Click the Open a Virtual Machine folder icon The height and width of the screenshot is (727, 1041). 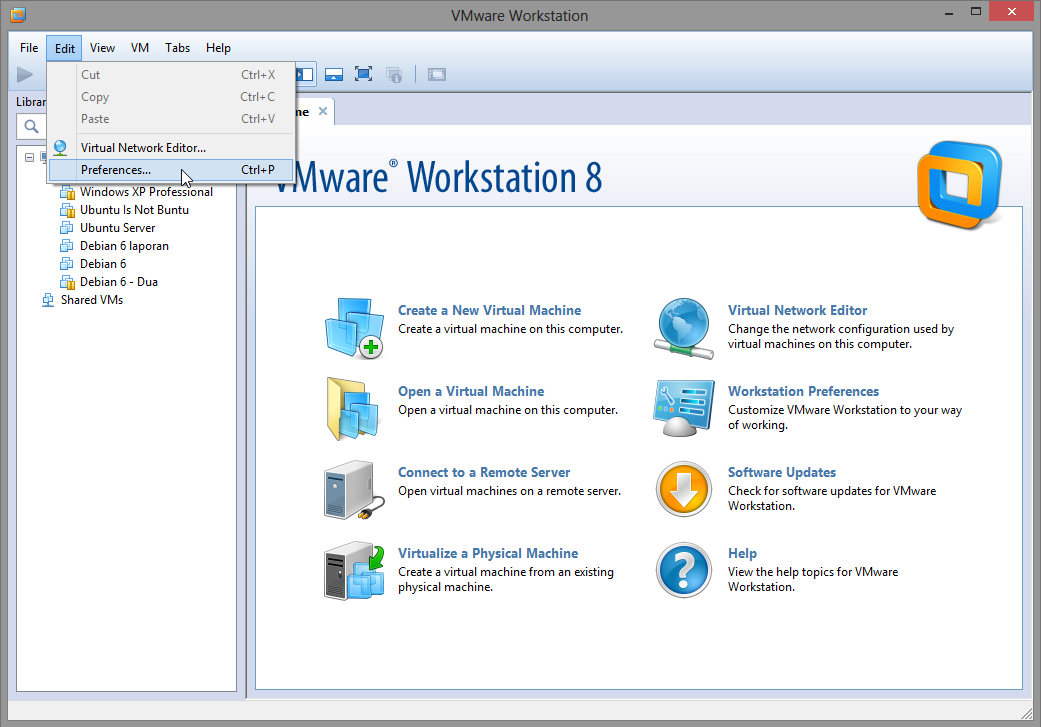tap(354, 409)
